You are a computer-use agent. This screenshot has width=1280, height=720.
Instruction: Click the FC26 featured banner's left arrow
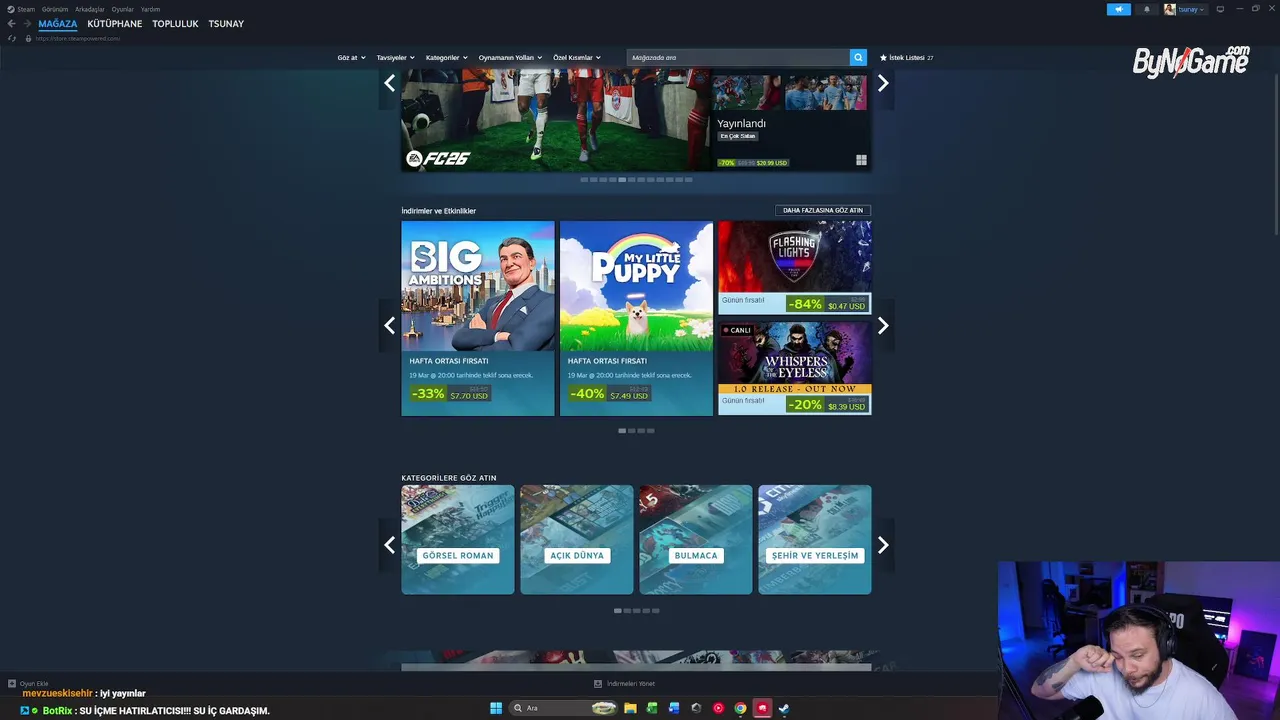(390, 84)
